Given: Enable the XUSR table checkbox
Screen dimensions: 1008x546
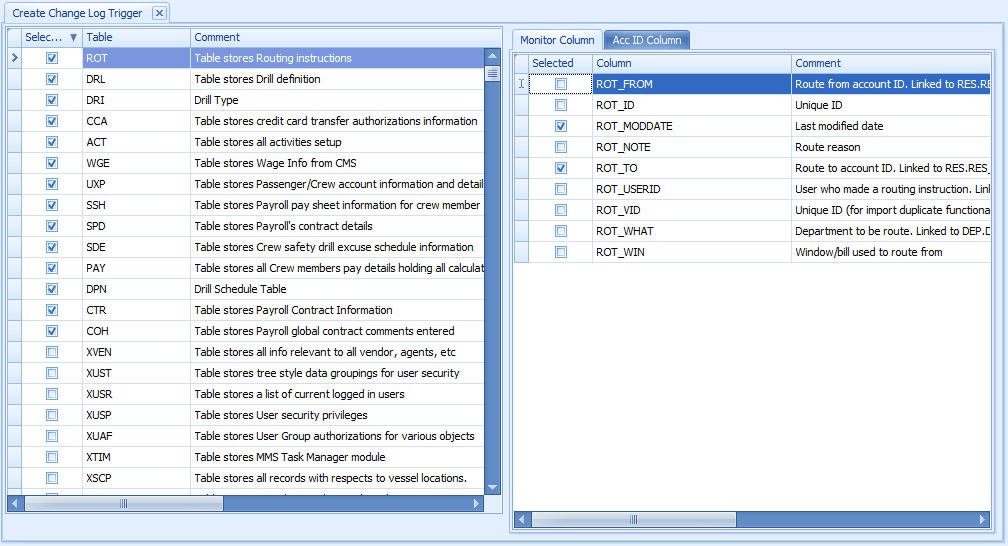Looking at the screenshot, I should coord(52,394).
